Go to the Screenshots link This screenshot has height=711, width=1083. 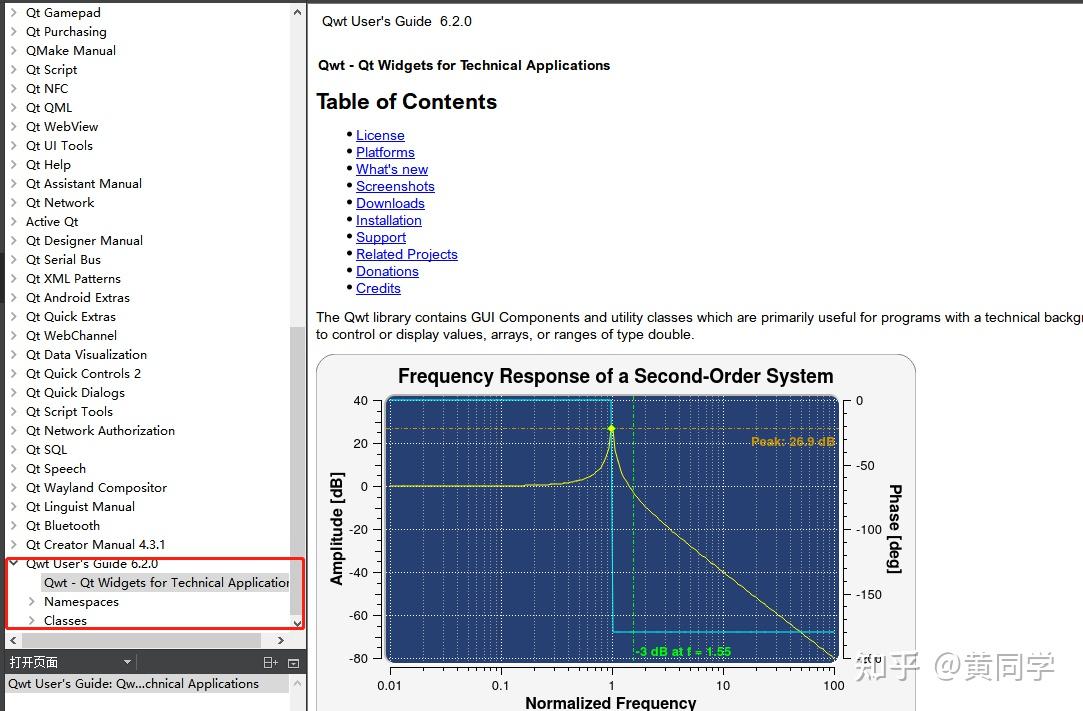[x=395, y=187]
